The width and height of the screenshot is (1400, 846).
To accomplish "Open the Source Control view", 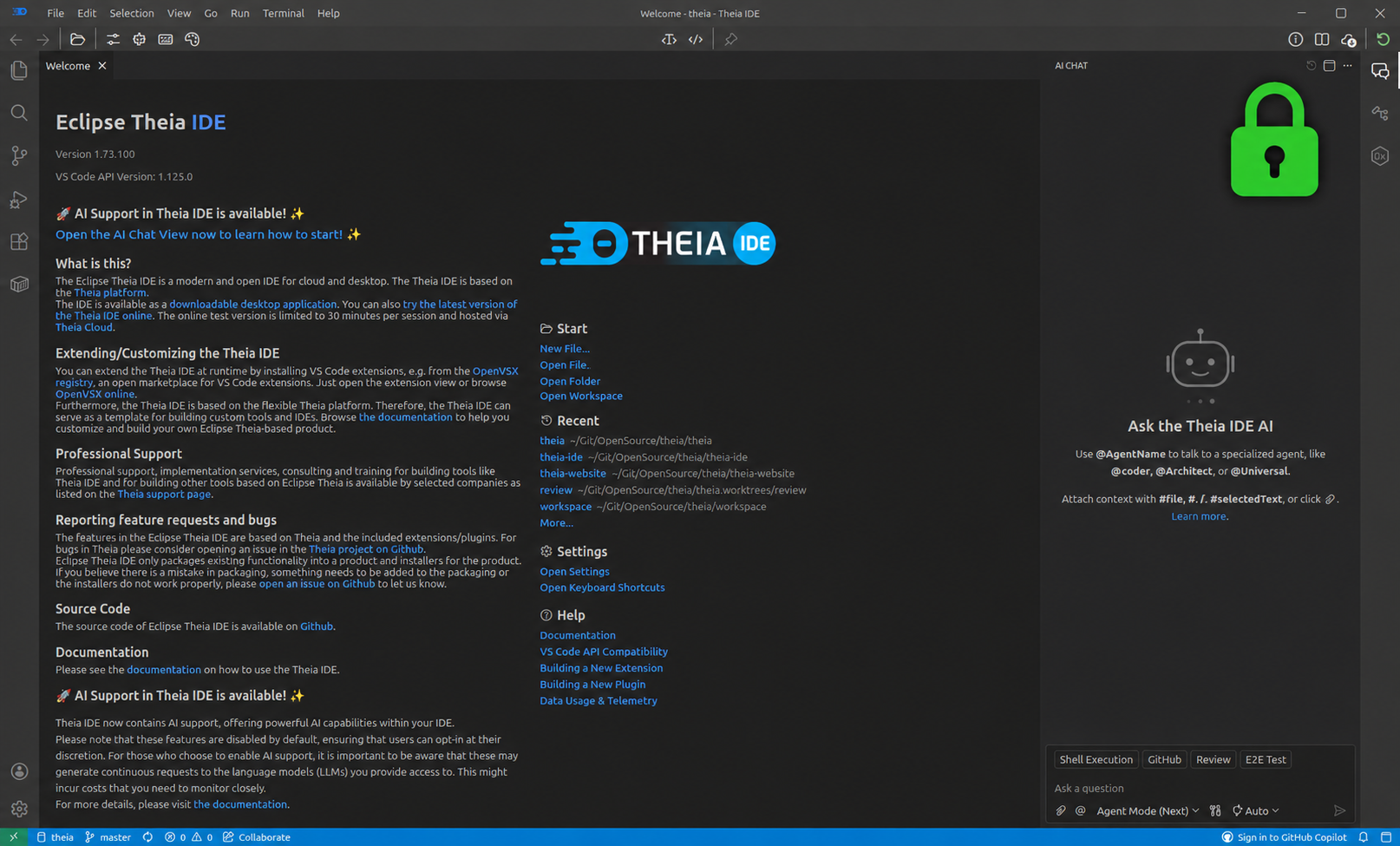I will 19,155.
